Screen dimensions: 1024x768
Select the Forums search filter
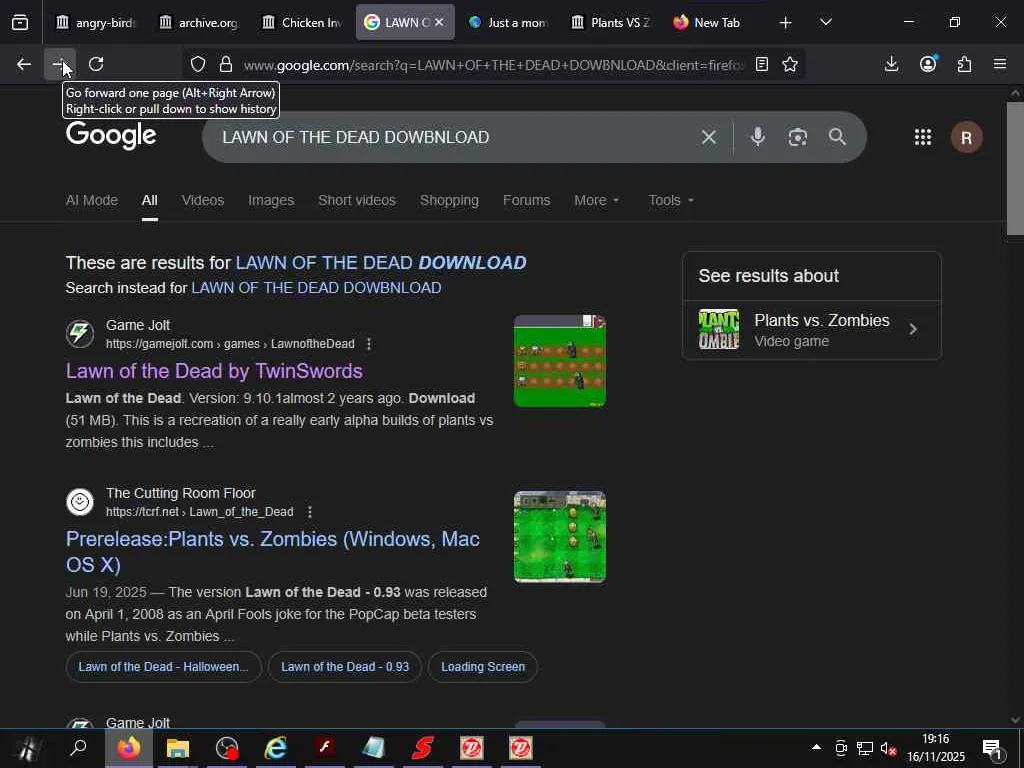pos(526,200)
